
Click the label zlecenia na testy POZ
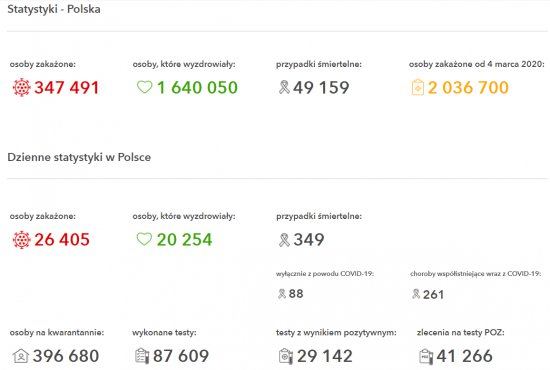tap(461, 332)
